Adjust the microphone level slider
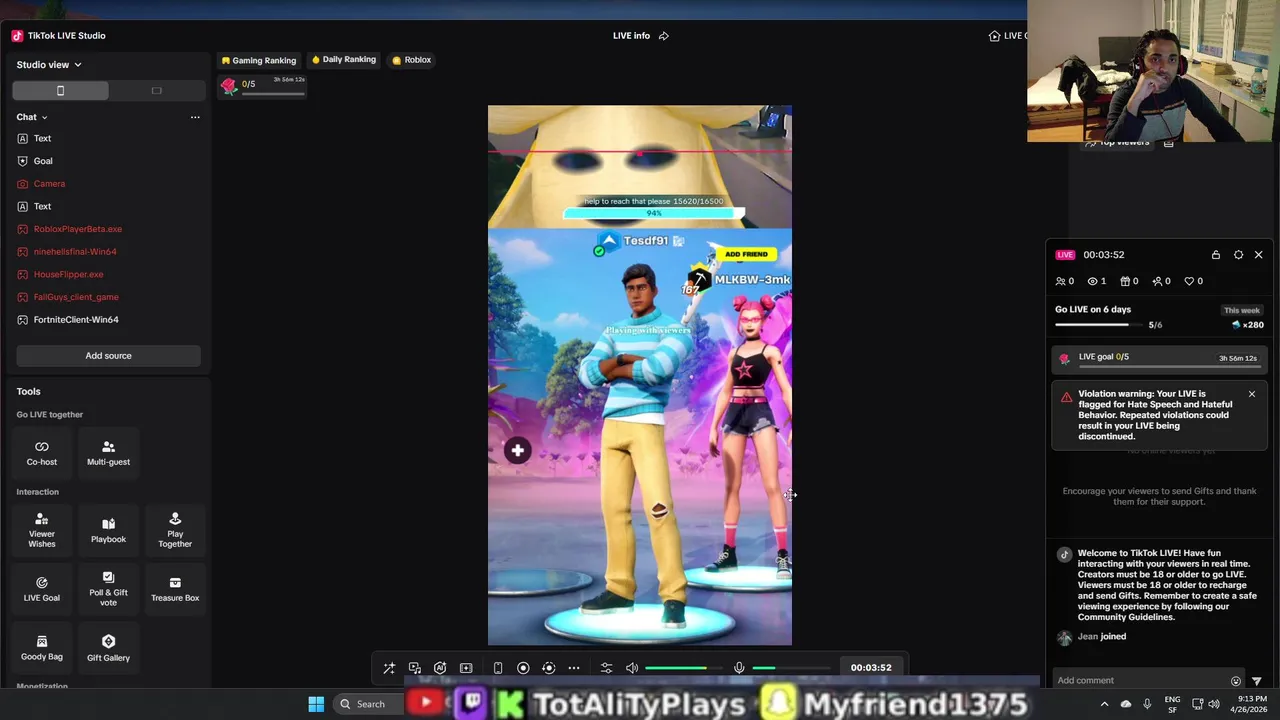Image resolution: width=1280 pixels, height=720 pixels. coord(790,668)
